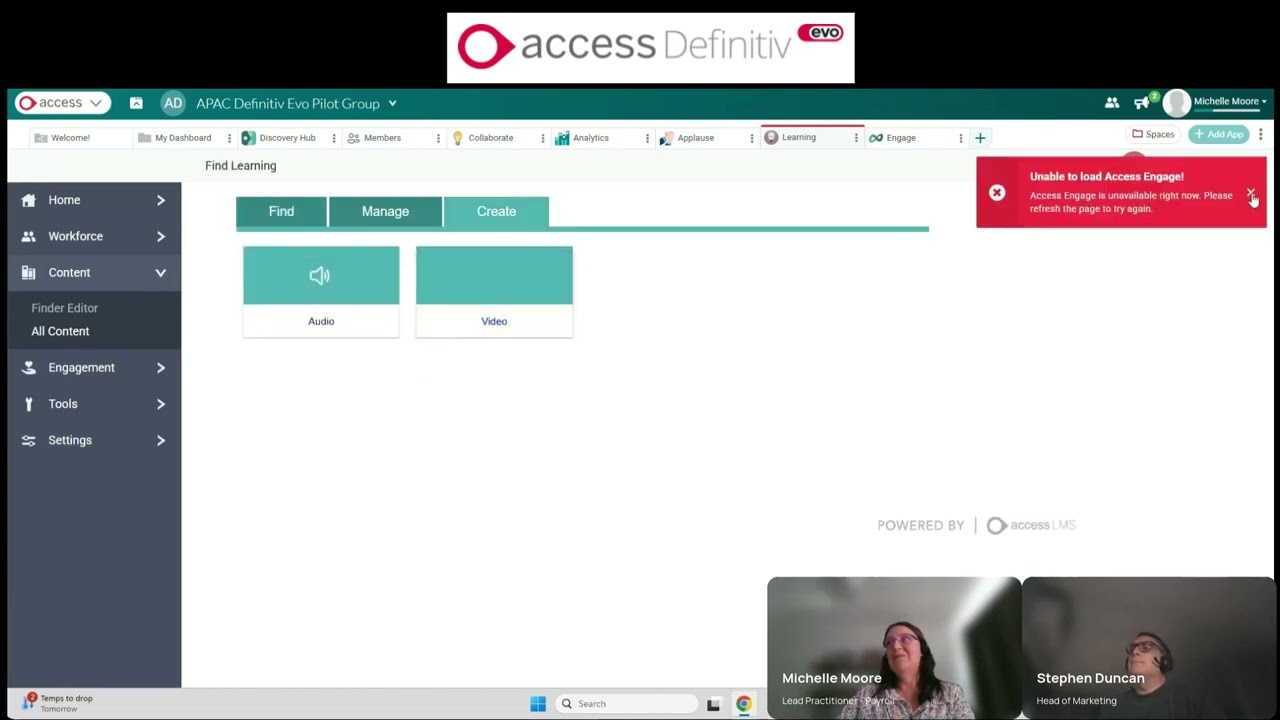This screenshot has height=720, width=1280.
Task: Open All Content under Content
Action: coord(60,331)
